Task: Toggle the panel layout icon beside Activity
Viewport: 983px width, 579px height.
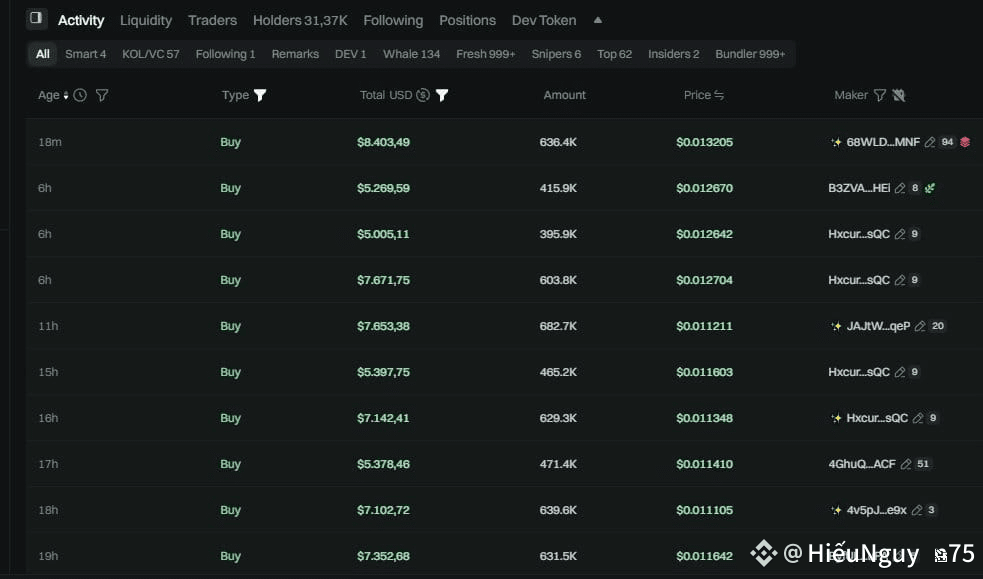Action: tap(36, 18)
